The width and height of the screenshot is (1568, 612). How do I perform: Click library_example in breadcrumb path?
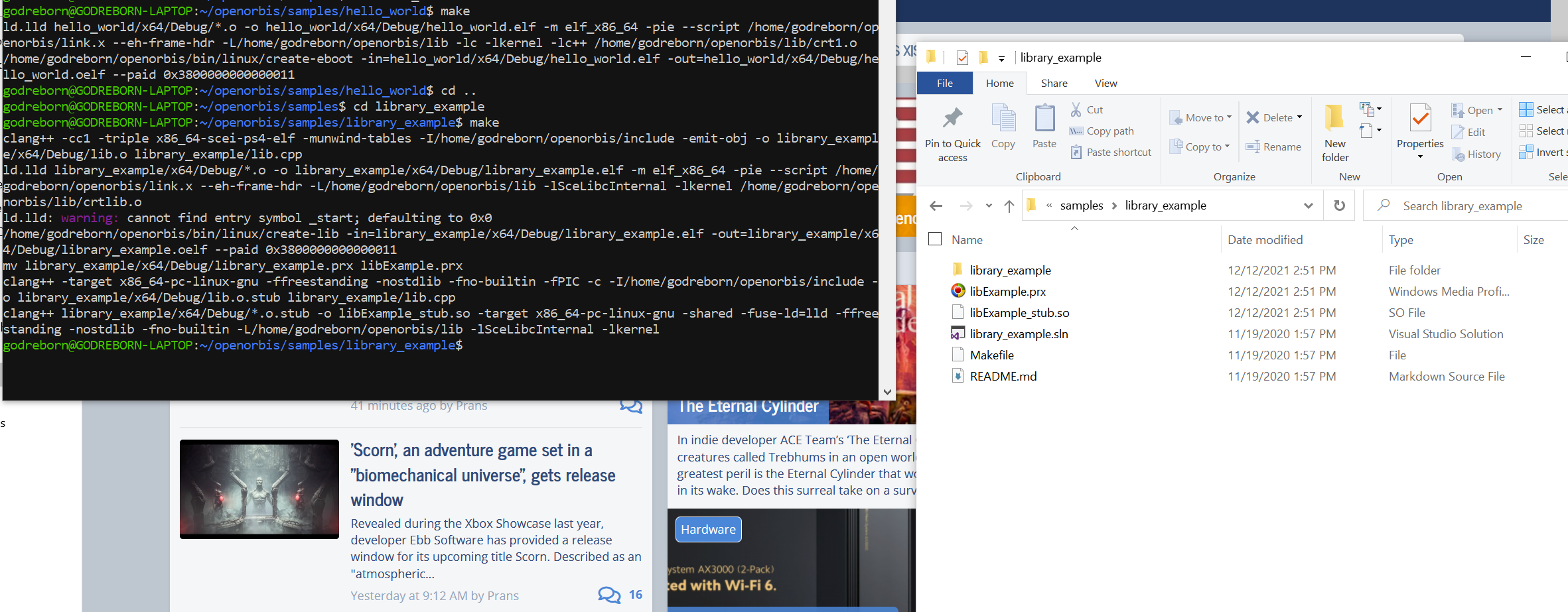[x=1165, y=206]
